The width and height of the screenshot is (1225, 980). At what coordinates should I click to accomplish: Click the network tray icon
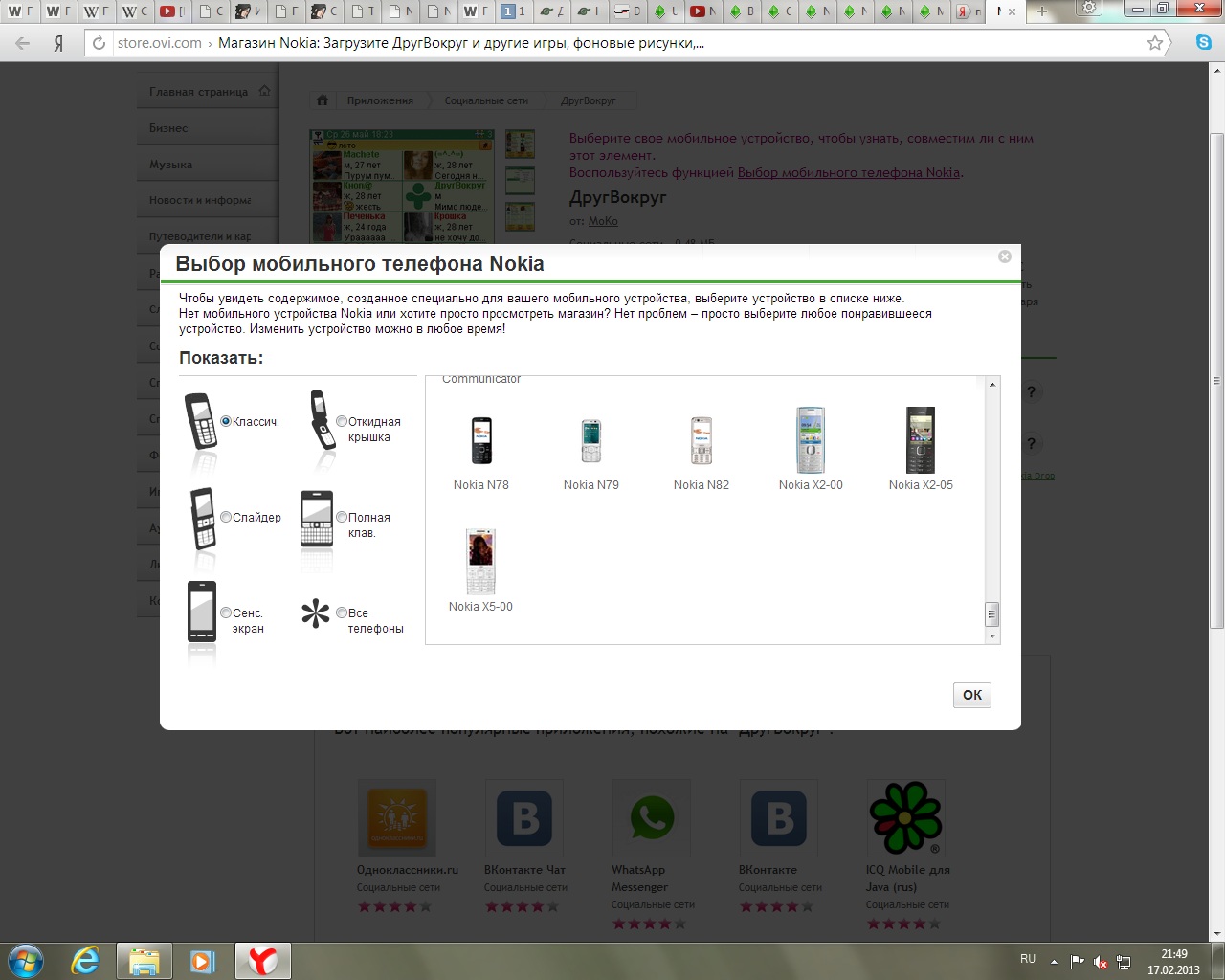[1125, 961]
